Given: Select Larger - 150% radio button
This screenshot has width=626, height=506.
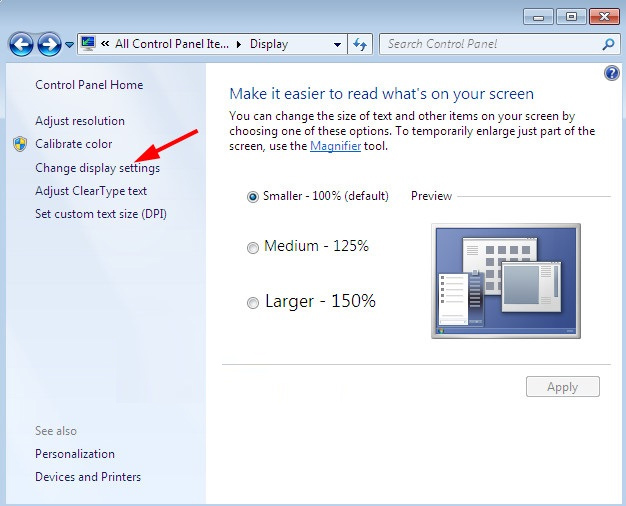Looking at the screenshot, I should (x=252, y=303).
